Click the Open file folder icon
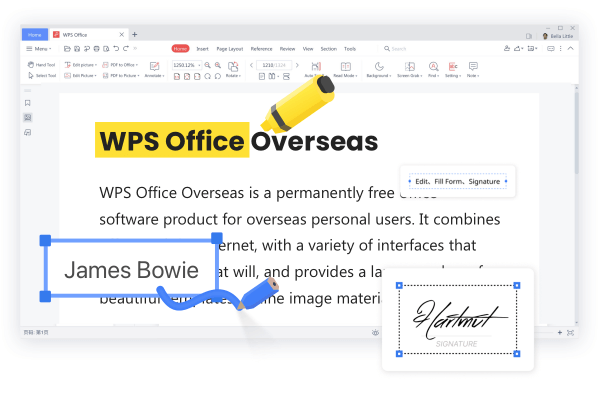Screen dimensions: 600x400 pos(67,49)
